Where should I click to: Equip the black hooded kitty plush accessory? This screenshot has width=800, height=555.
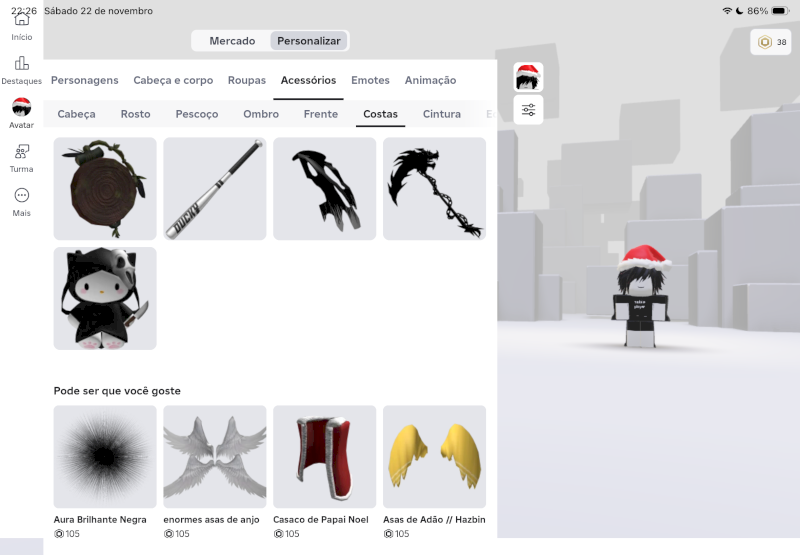pyautogui.click(x=105, y=298)
